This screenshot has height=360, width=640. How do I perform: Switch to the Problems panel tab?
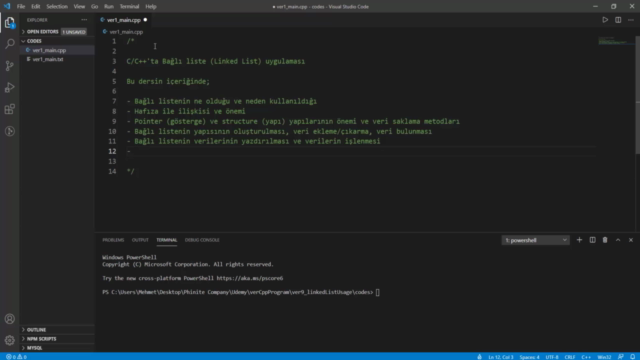click(113, 240)
